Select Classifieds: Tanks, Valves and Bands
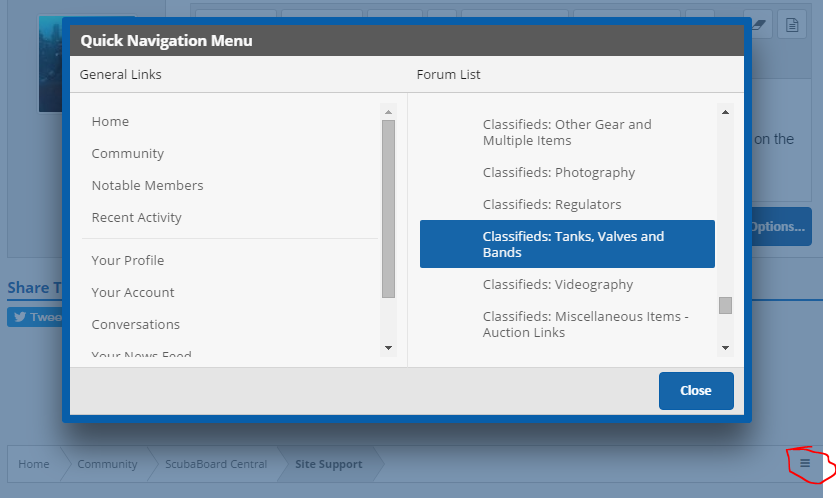 (567, 244)
